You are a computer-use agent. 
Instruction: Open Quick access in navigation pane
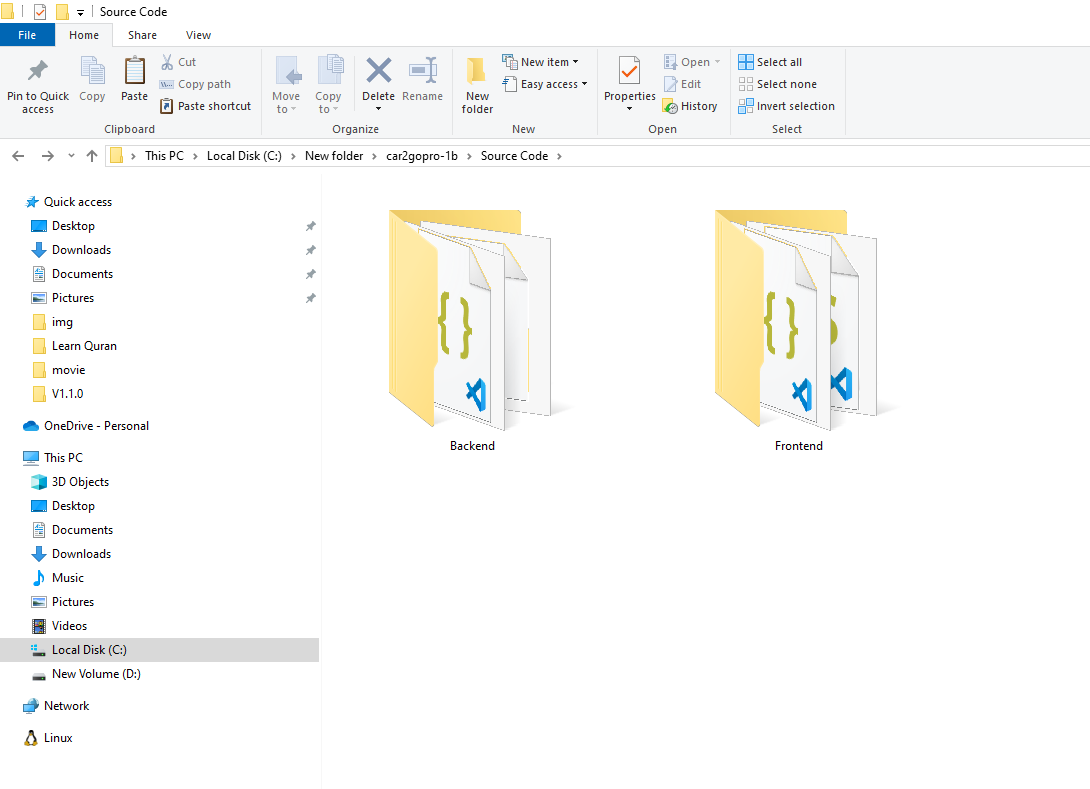point(78,202)
